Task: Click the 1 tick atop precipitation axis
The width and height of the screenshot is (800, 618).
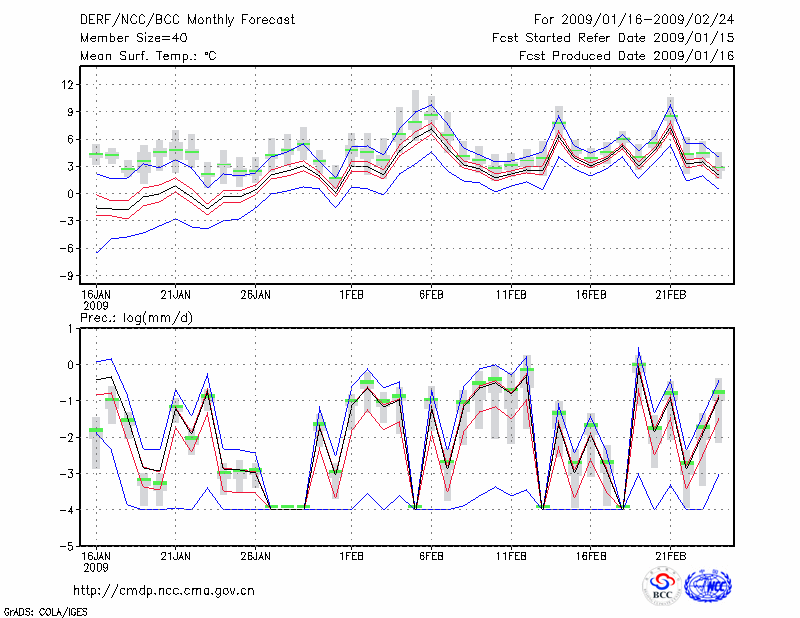Action: (71, 328)
